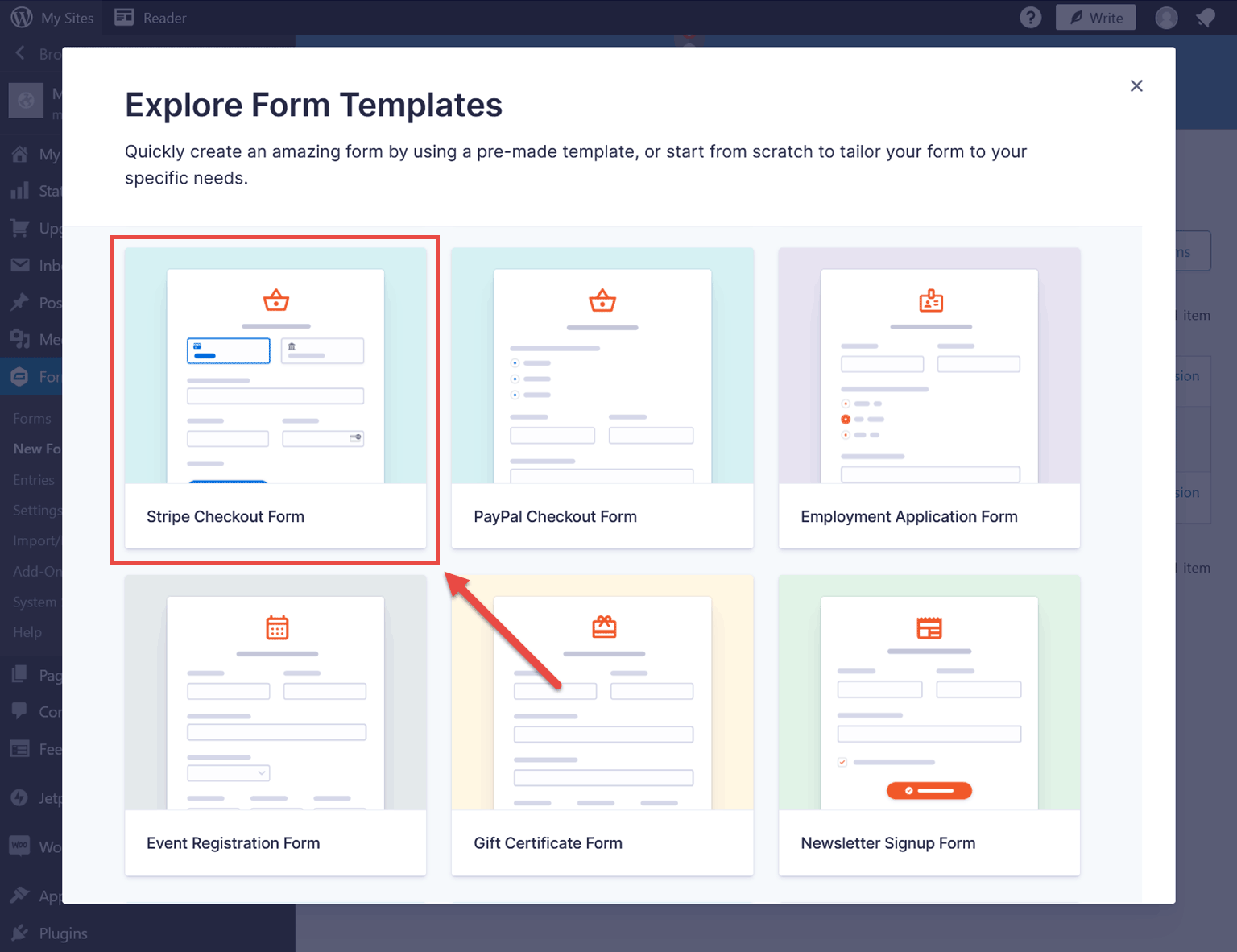This screenshot has height=952, width=1237.
Task: Open the Event Registration Form template
Action: tap(275, 725)
